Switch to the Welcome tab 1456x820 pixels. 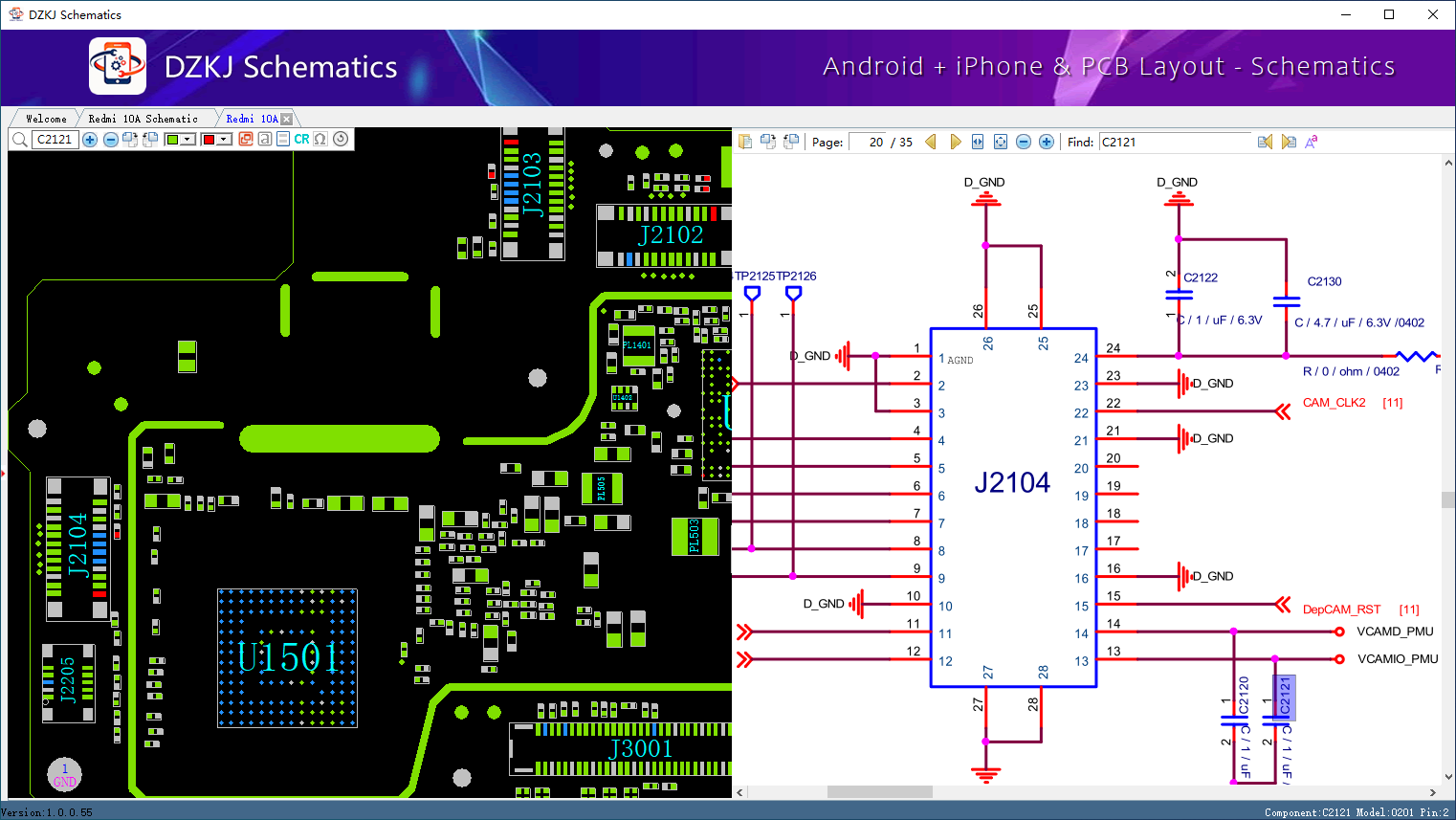tap(46, 119)
